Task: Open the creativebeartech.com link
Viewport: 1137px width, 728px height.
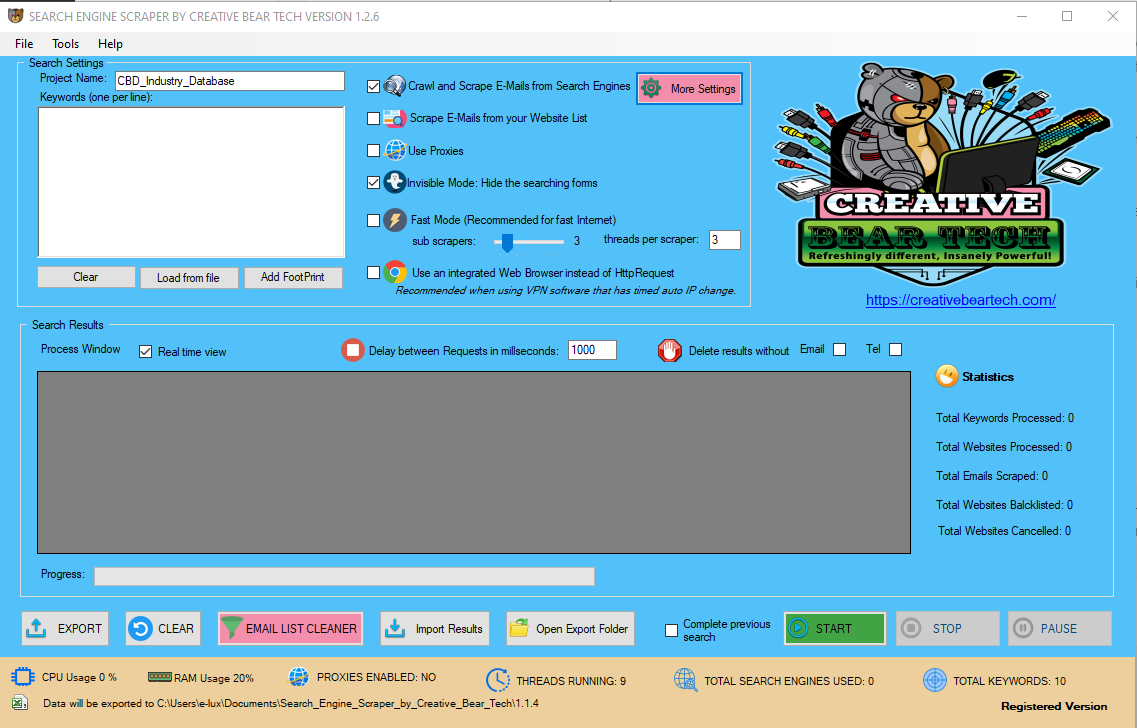Action: point(961,300)
